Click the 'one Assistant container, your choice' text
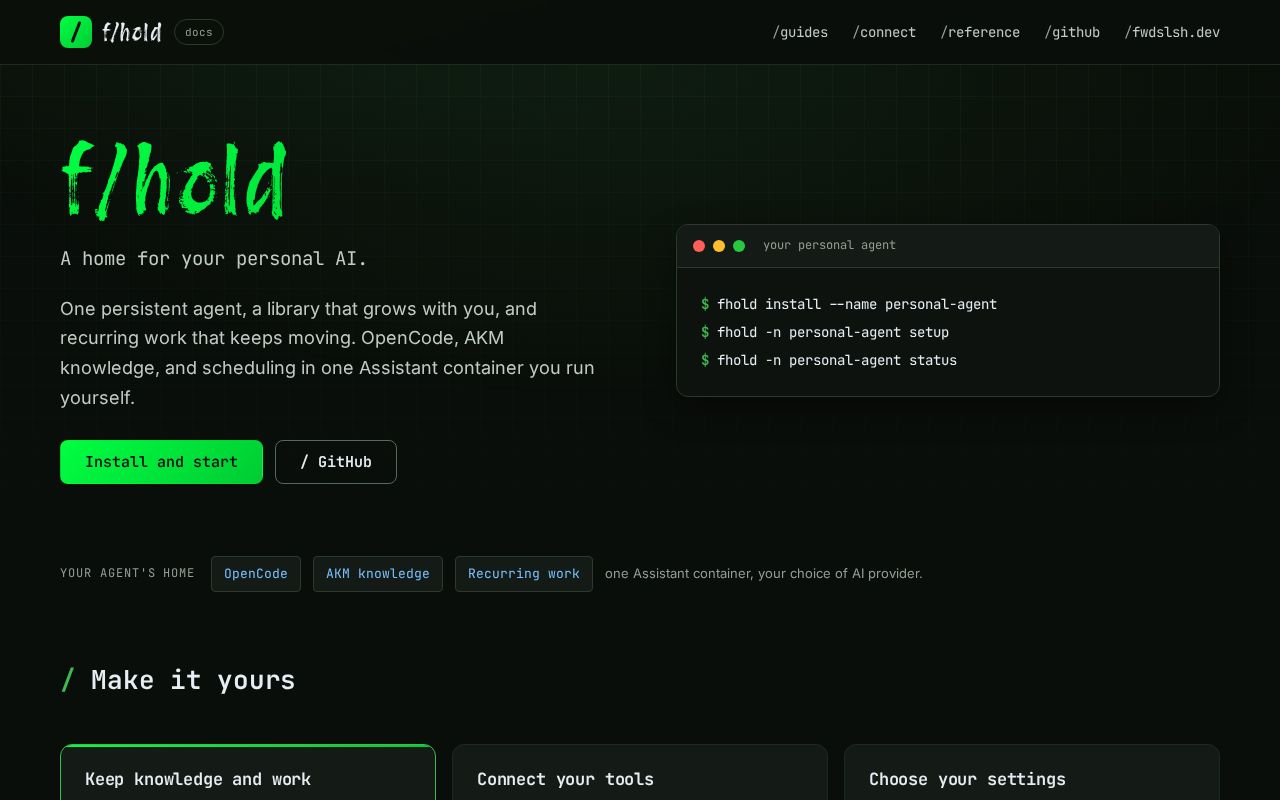1280x800 pixels. (764, 574)
